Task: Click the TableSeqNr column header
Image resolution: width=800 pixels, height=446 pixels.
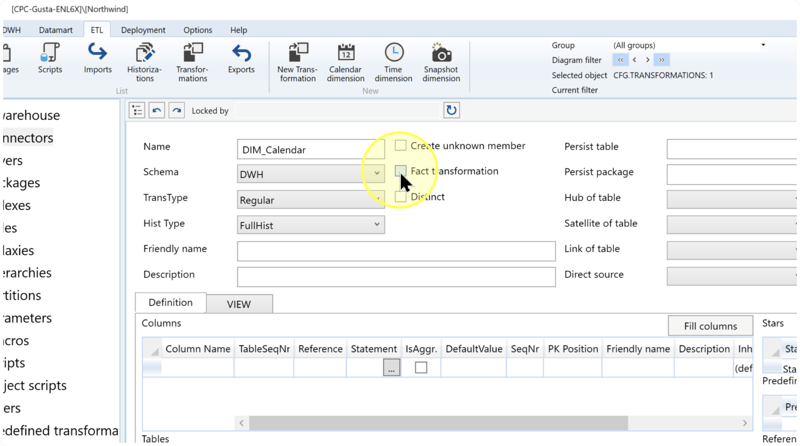Action: [264, 349]
